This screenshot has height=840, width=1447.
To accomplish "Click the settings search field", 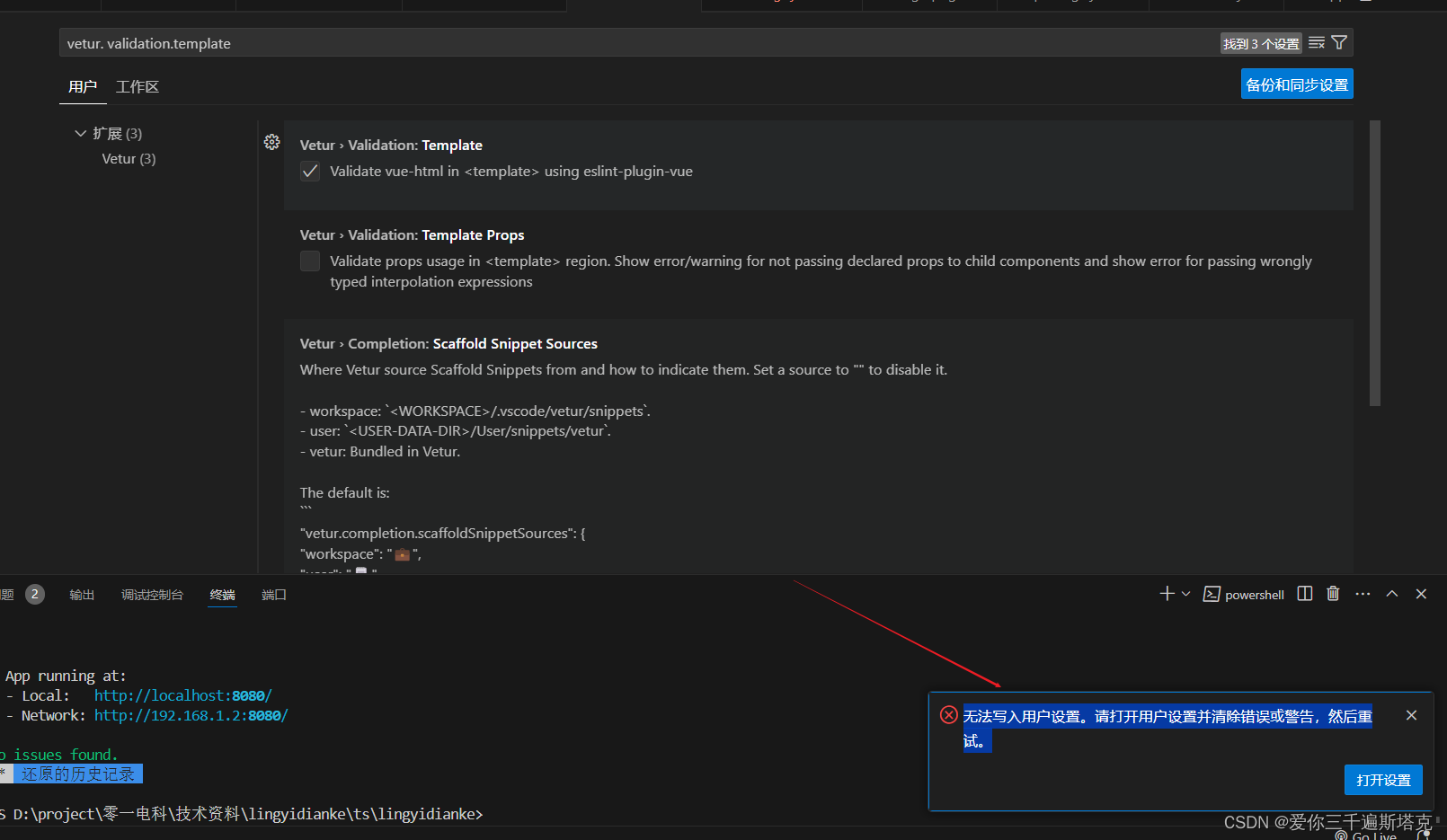I will [638, 43].
